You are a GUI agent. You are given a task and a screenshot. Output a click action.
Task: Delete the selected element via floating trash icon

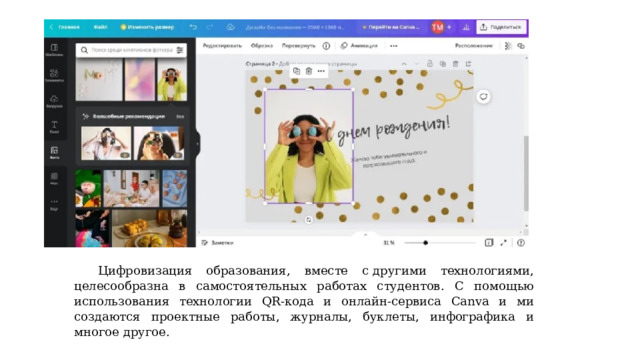309,71
